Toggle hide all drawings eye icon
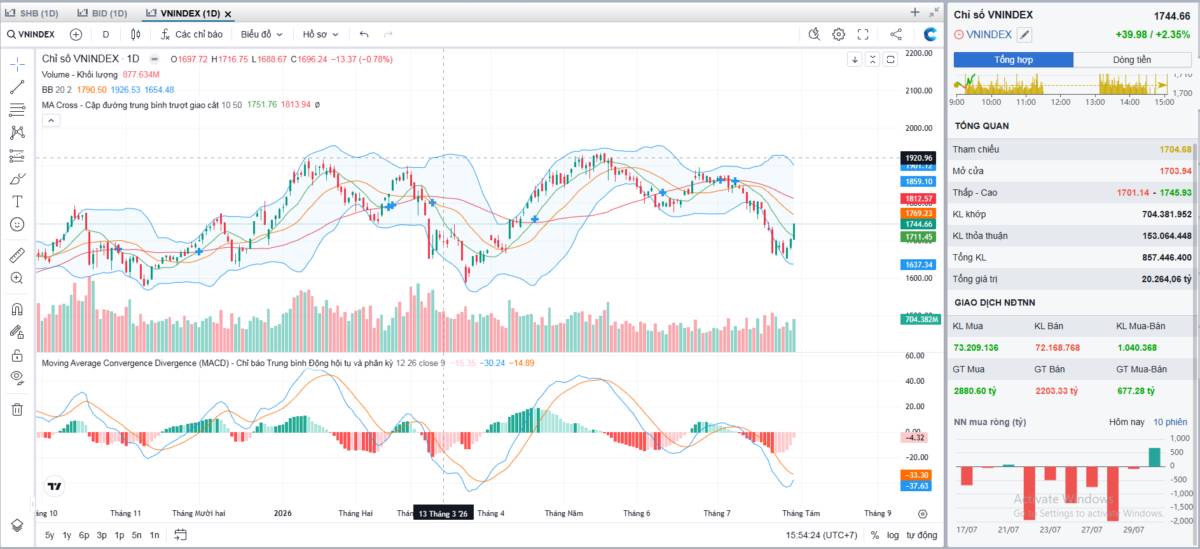The image size is (1200, 549). [x=17, y=377]
